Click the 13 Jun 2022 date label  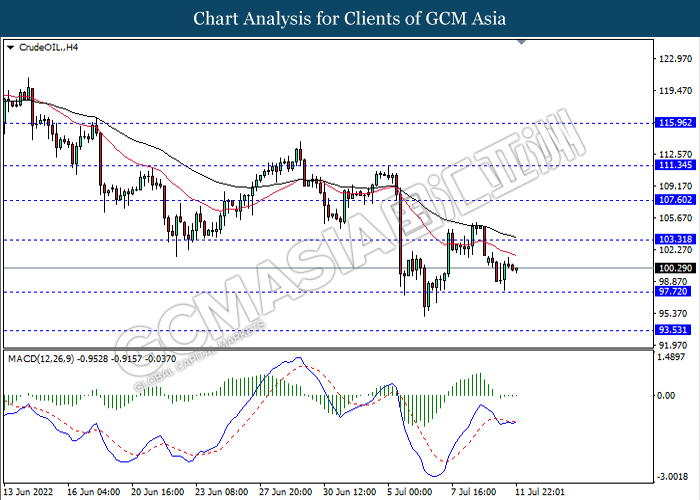pos(28,492)
